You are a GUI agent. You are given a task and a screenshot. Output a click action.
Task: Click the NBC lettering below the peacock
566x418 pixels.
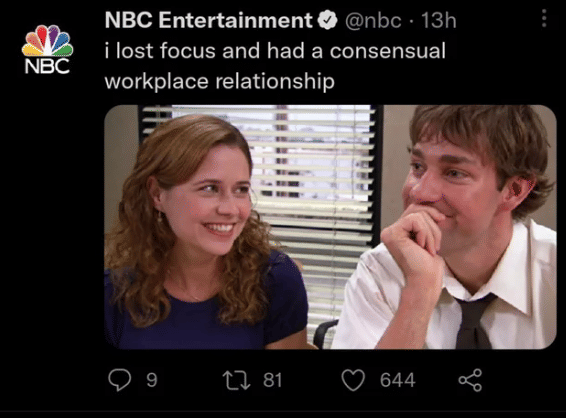click(47, 66)
